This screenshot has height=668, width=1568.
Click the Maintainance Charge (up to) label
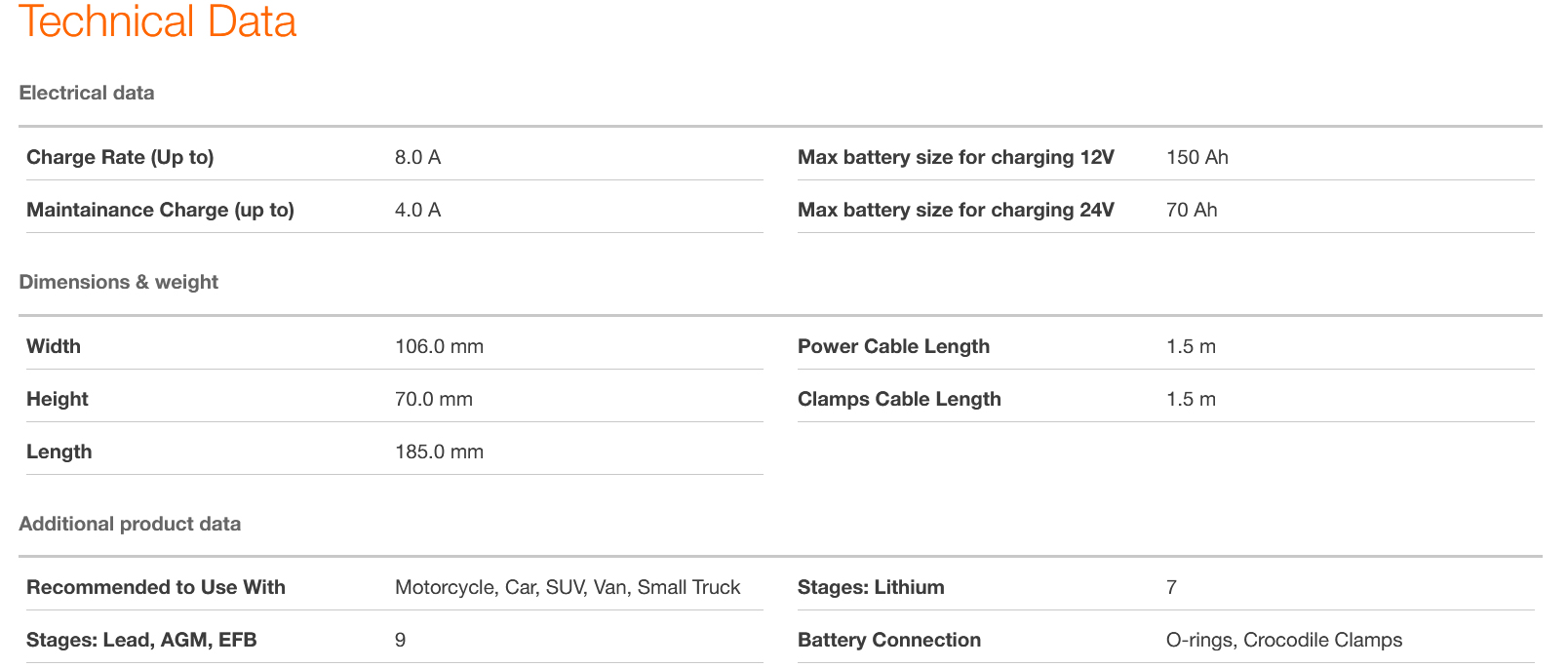tap(160, 210)
